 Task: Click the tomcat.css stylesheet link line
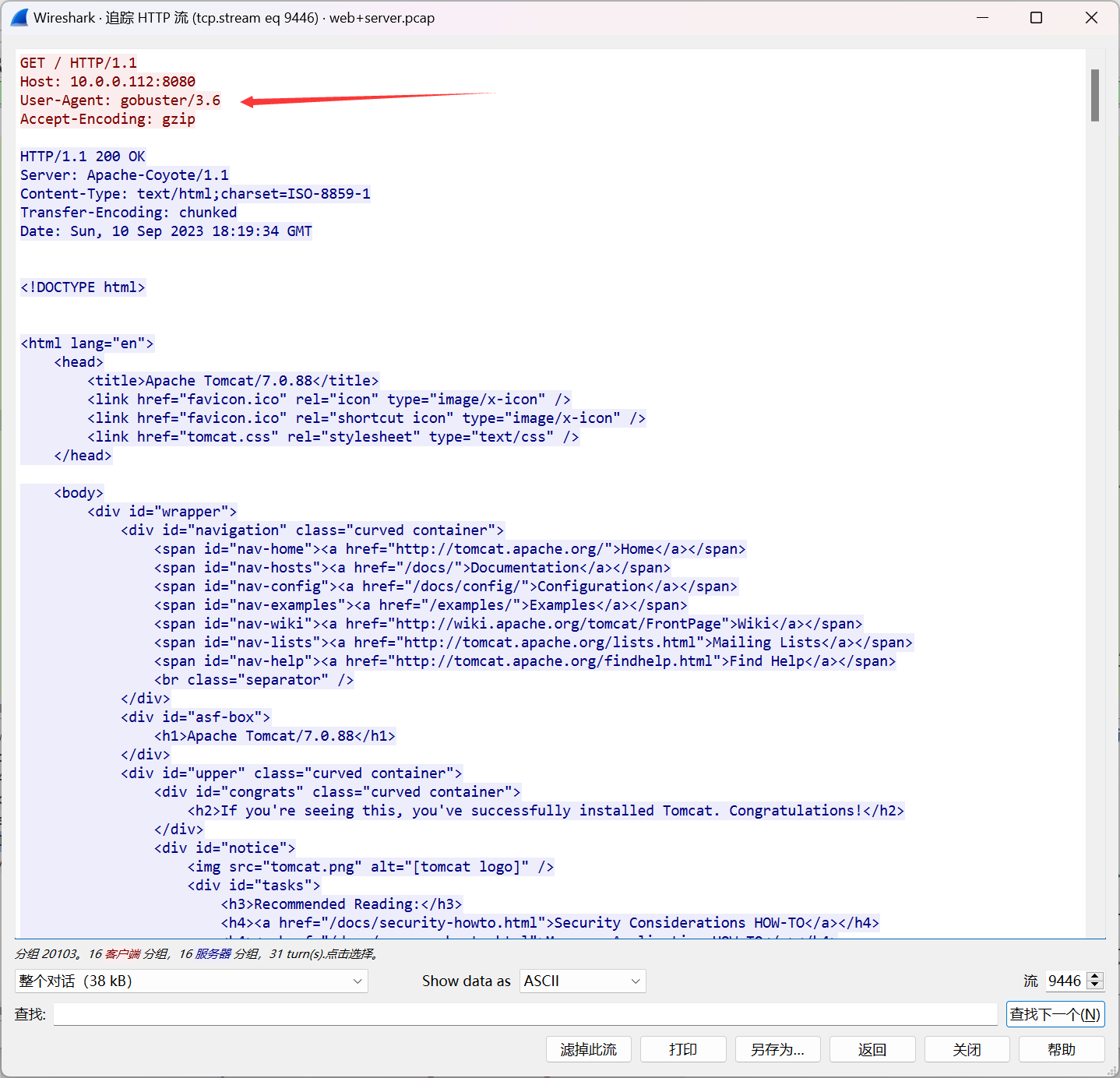[333, 436]
